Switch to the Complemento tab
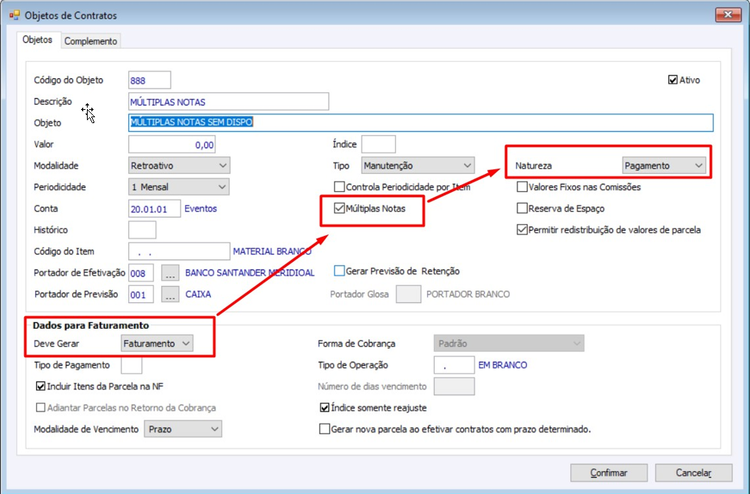 (x=90, y=41)
